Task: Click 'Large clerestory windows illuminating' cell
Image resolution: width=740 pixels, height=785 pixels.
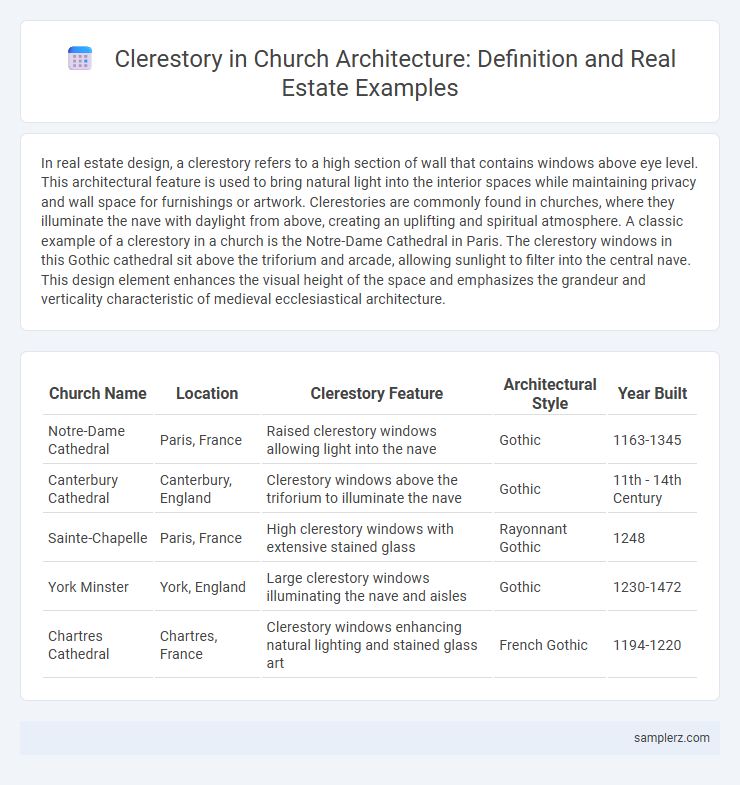Action: tap(377, 587)
